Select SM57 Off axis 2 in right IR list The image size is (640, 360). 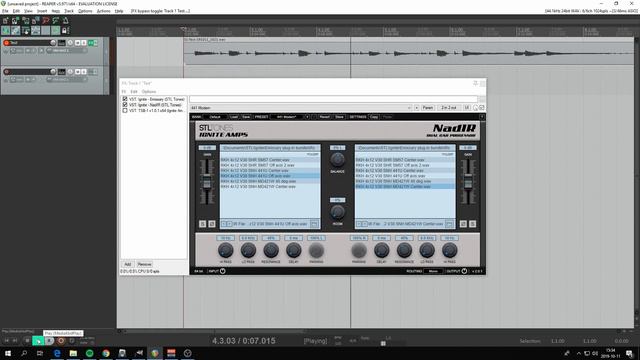coord(405,165)
